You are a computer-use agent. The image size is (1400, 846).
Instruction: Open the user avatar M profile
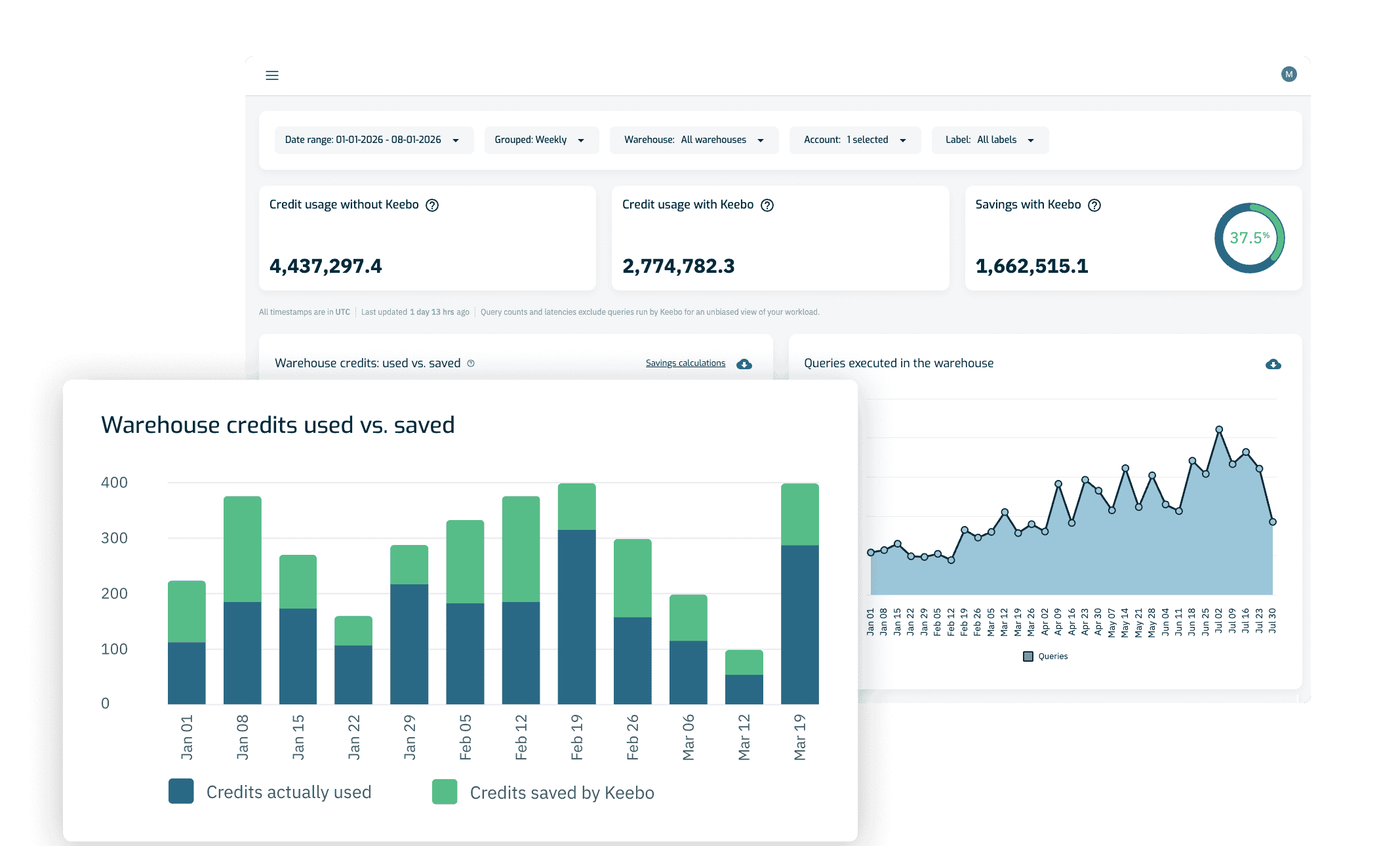pos(1289,74)
